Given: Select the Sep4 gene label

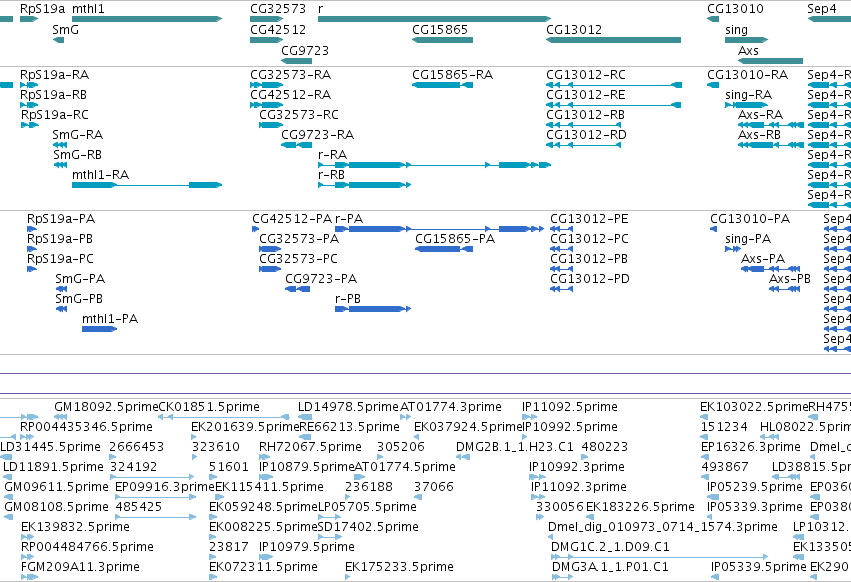Looking at the screenshot, I should coord(822,9).
